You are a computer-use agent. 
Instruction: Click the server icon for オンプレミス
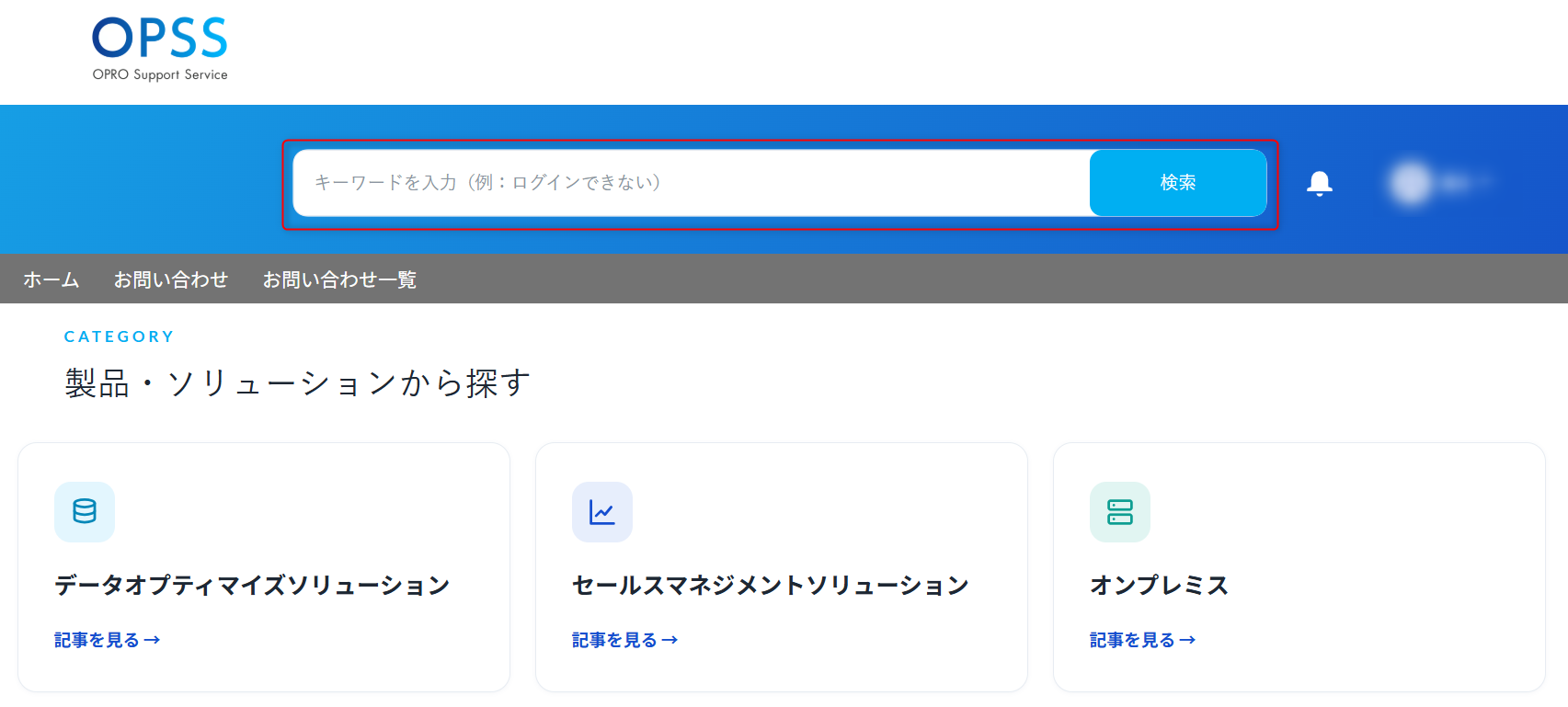click(1120, 512)
